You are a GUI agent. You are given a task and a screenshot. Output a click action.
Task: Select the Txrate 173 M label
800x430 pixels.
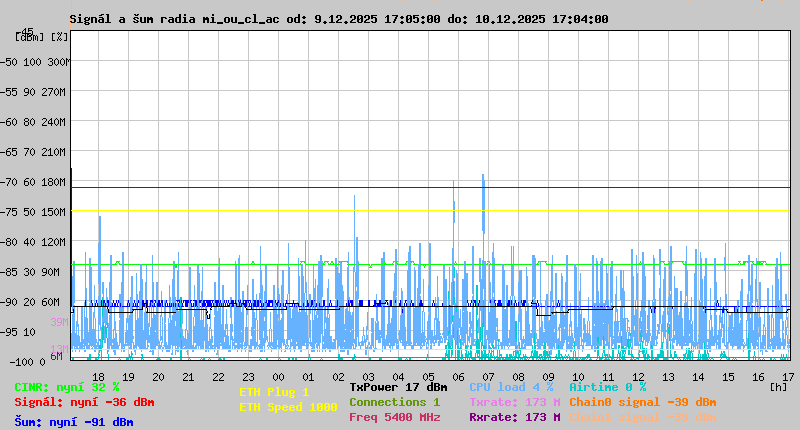click(514, 402)
